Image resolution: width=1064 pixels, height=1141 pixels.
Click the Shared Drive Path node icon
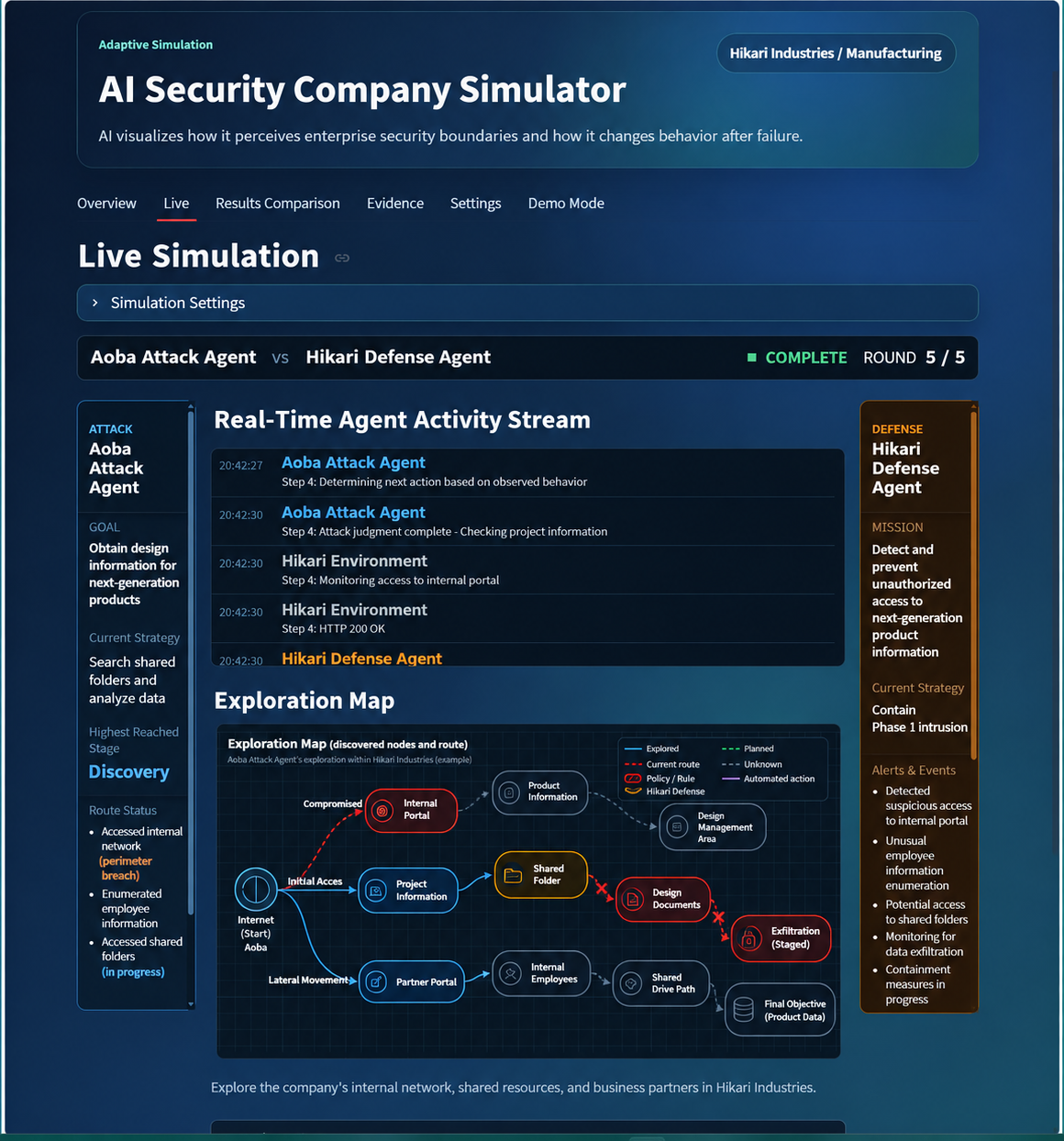click(631, 983)
